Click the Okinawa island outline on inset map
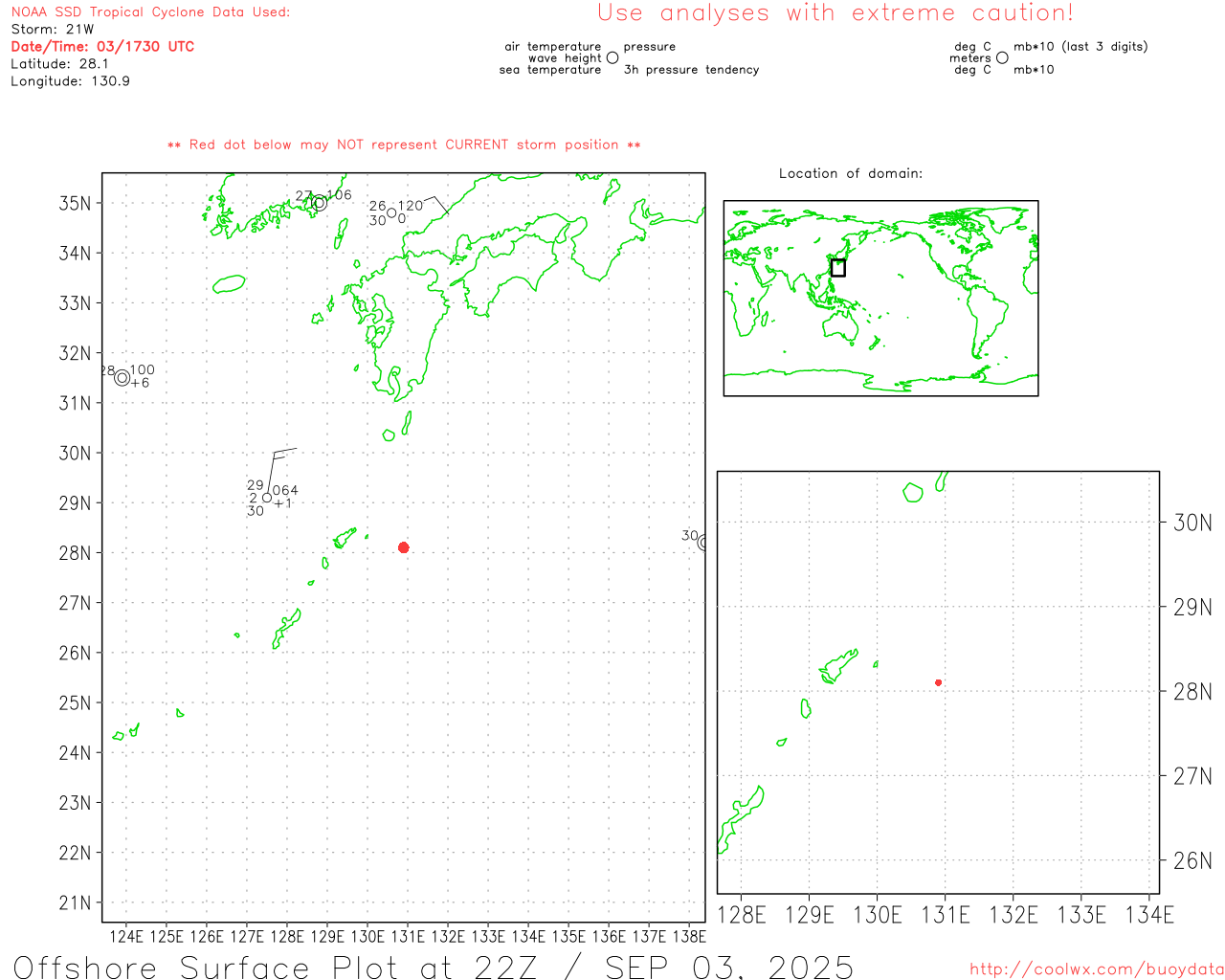This screenshot has height=980, width=1225. pyautogui.click(x=740, y=819)
